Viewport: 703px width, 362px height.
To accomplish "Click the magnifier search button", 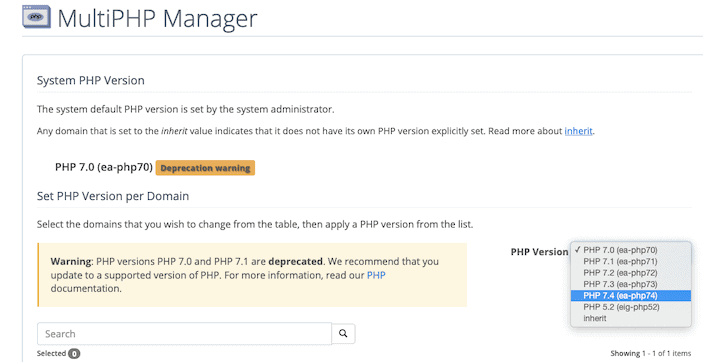I will click(343, 334).
